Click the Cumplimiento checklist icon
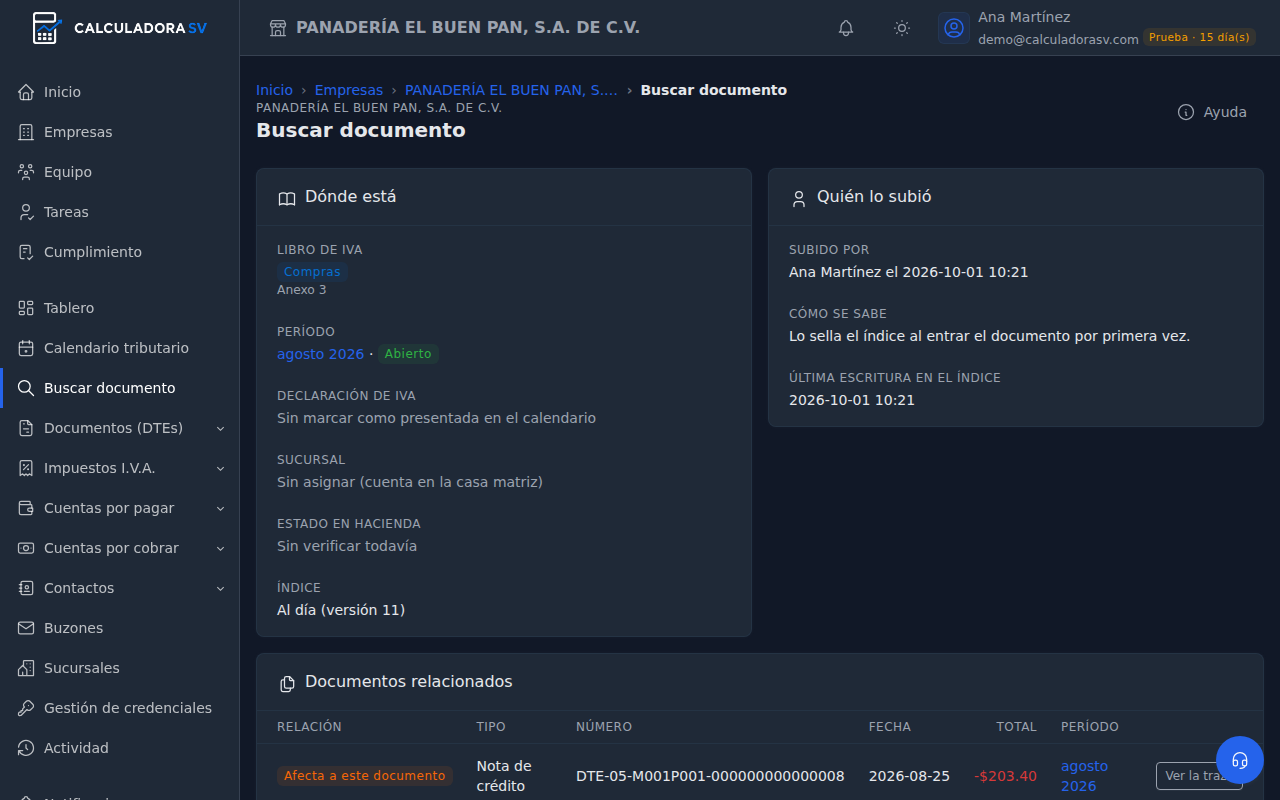Screen dimensions: 1280x800 point(26,252)
